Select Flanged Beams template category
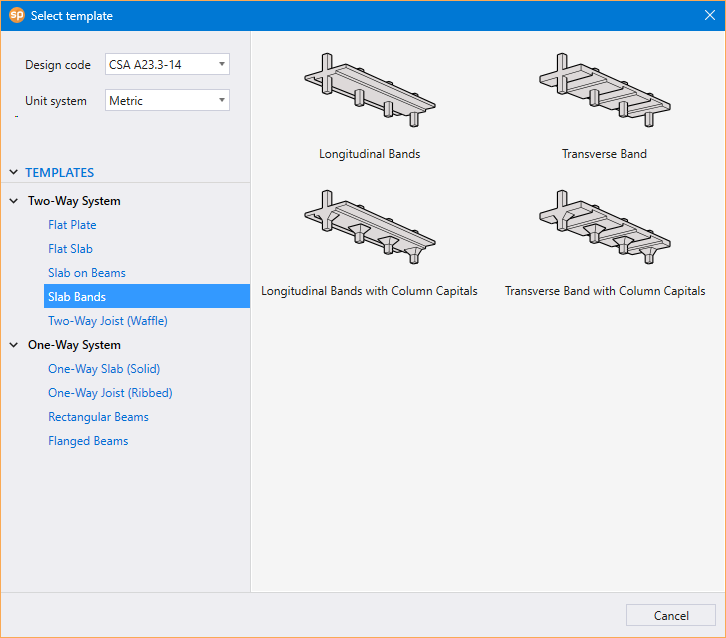Screen dimensions: 726x638 (88, 441)
